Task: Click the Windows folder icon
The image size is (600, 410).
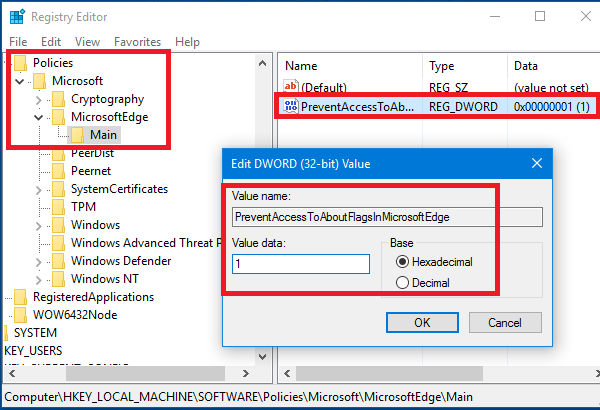Action: pyautogui.click(x=59, y=225)
